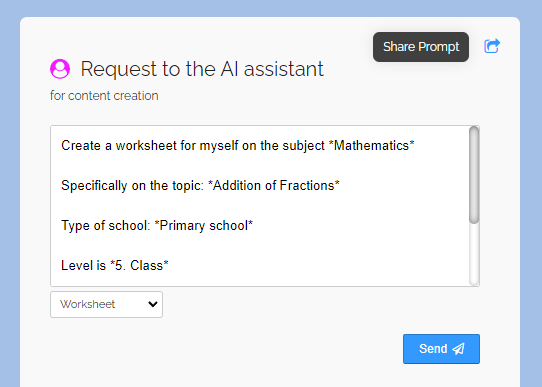Place the cursor on the "Level is *5. Class*" line
The height and width of the screenshot is (387, 542).
[x=115, y=266]
